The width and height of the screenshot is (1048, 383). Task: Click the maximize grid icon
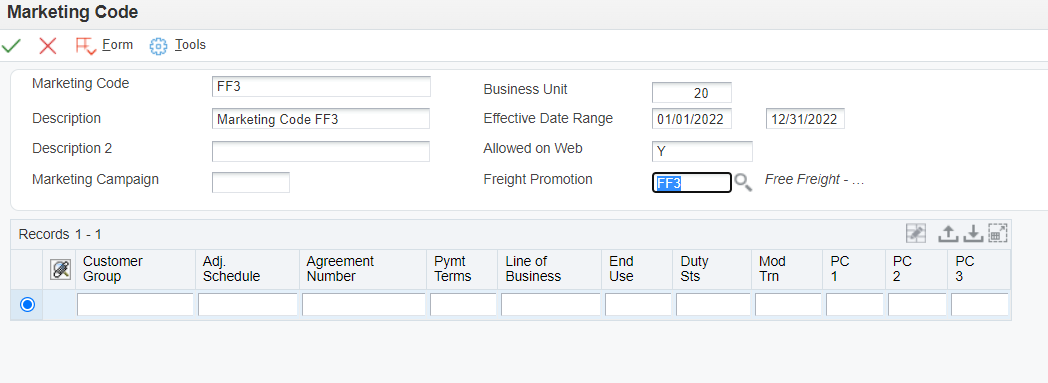997,233
